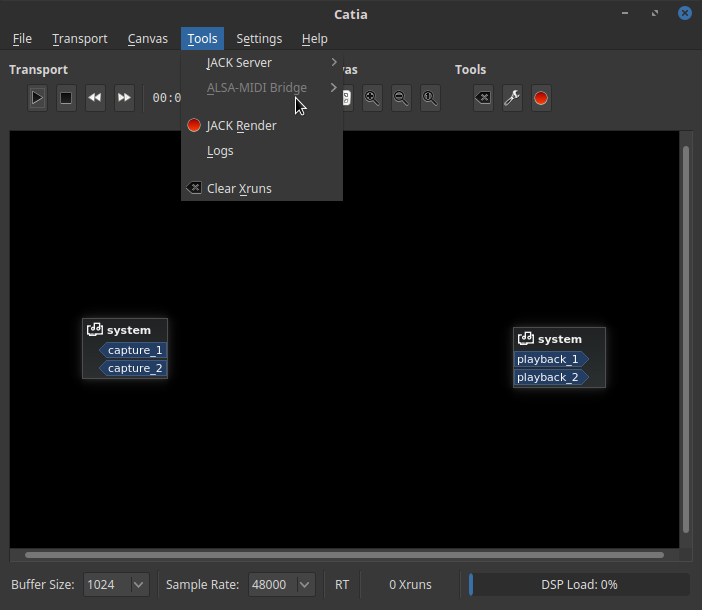The image size is (702, 610).
Task: Open the Buffer Size dropdown
Action: tap(116, 584)
